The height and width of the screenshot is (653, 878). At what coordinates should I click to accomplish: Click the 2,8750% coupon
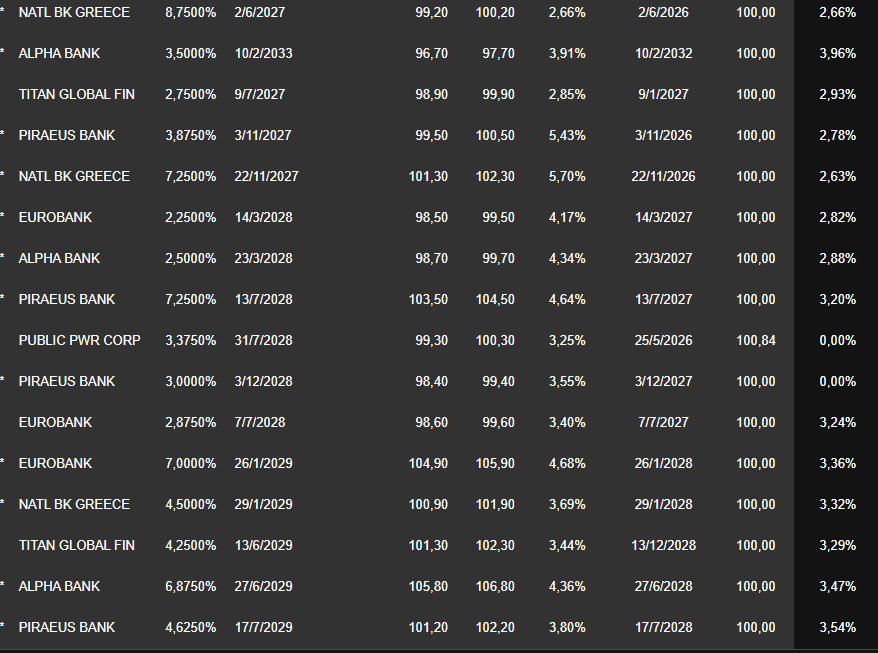(x=190, y=421)
